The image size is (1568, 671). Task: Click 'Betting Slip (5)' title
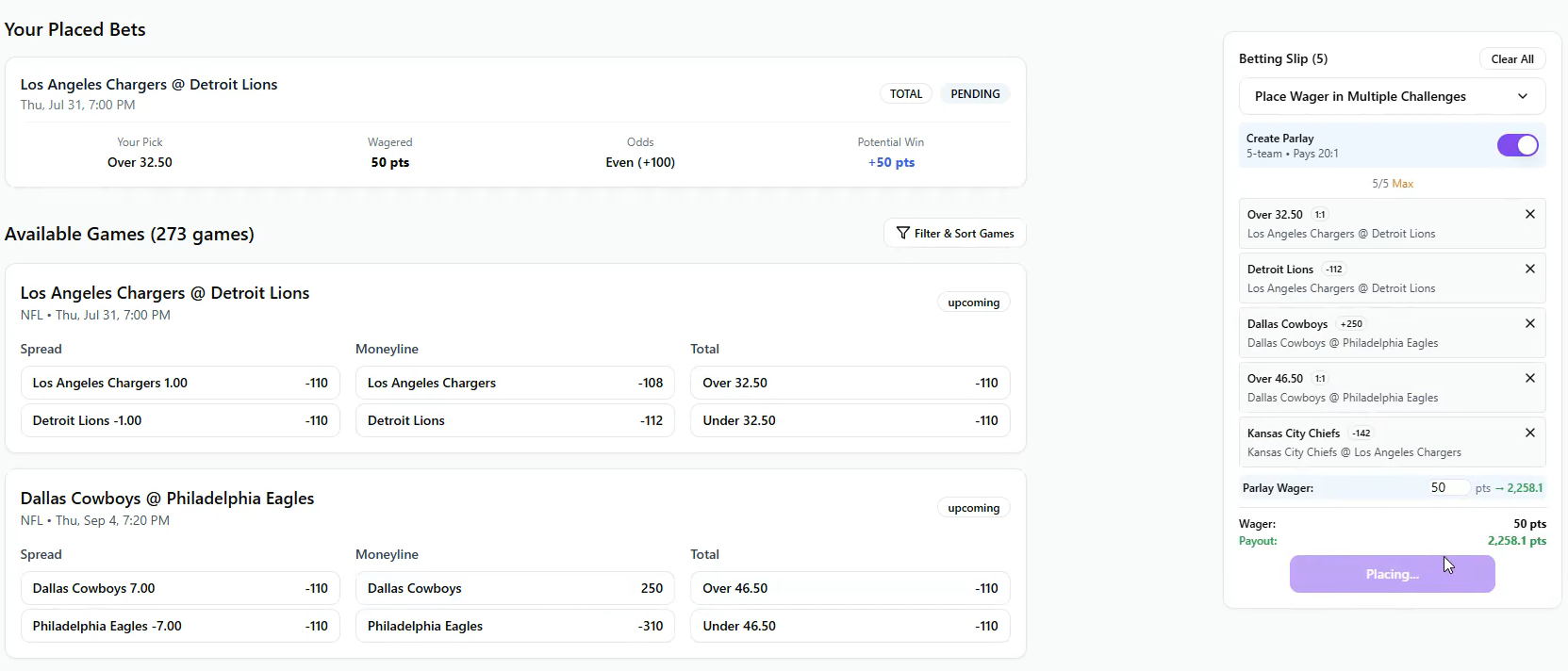pyautogui.click(x=1283, y=58)
